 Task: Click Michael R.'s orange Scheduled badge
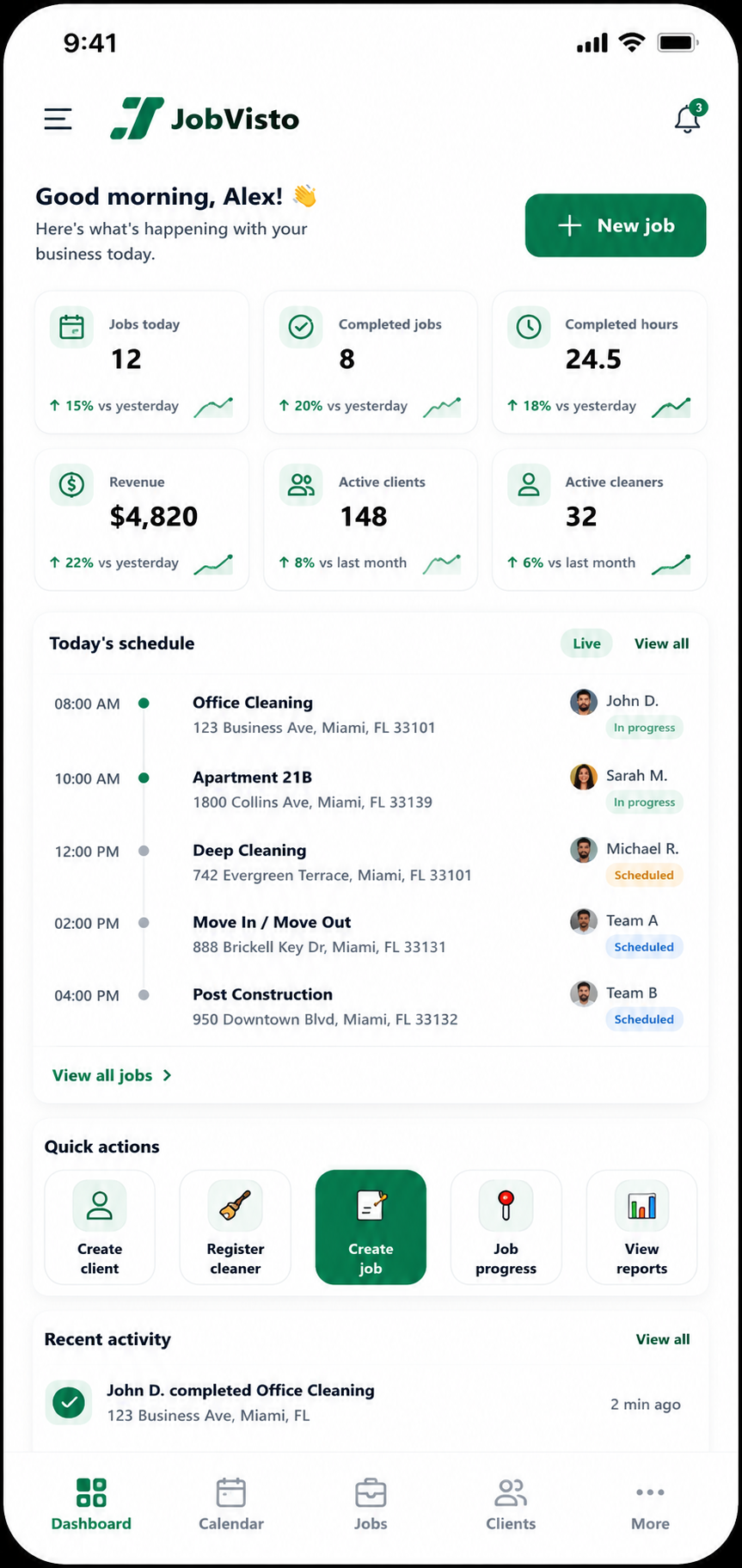[x=644, y=875]
